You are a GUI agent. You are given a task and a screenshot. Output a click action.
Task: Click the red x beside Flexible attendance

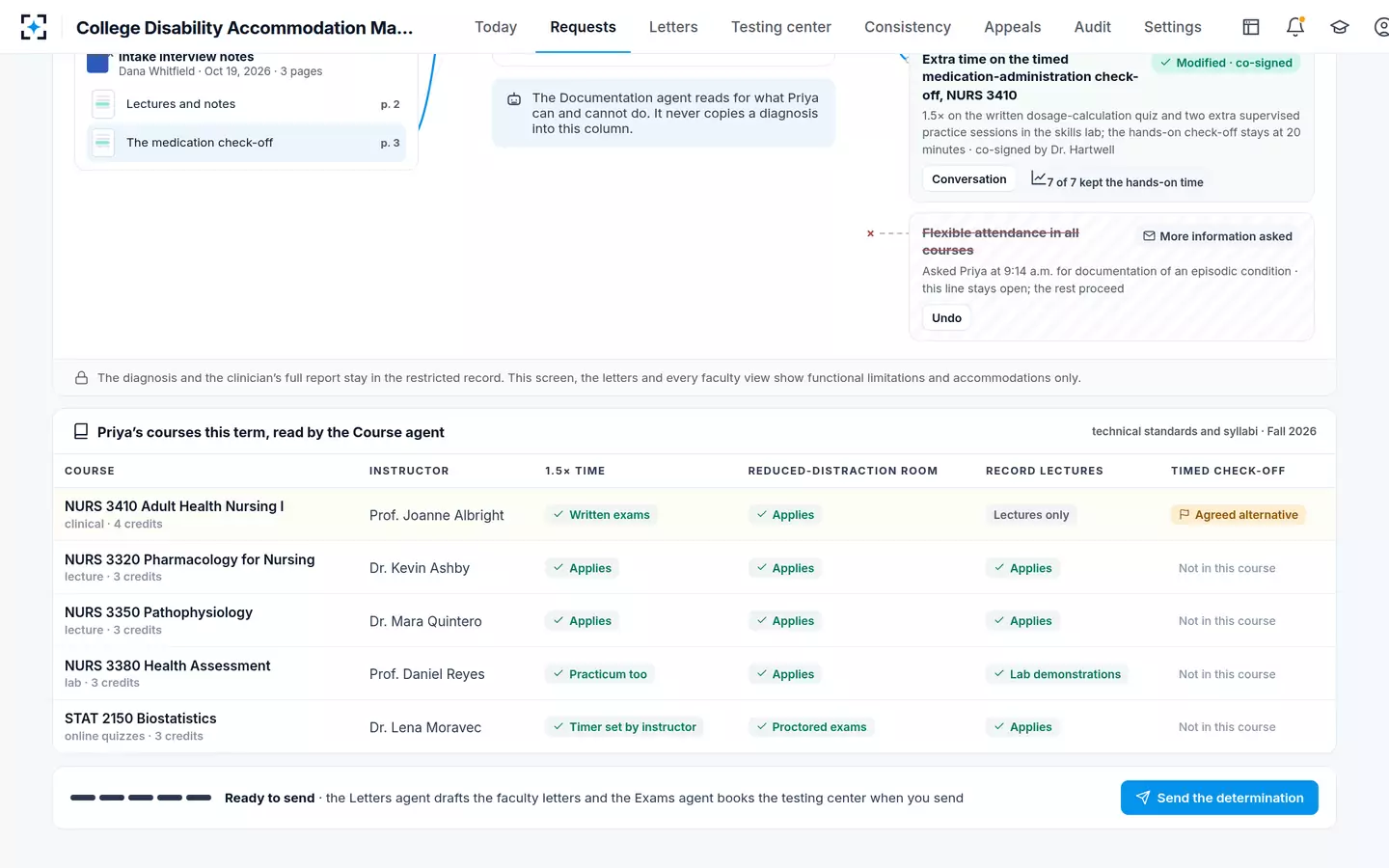click(x=870, y=233)
